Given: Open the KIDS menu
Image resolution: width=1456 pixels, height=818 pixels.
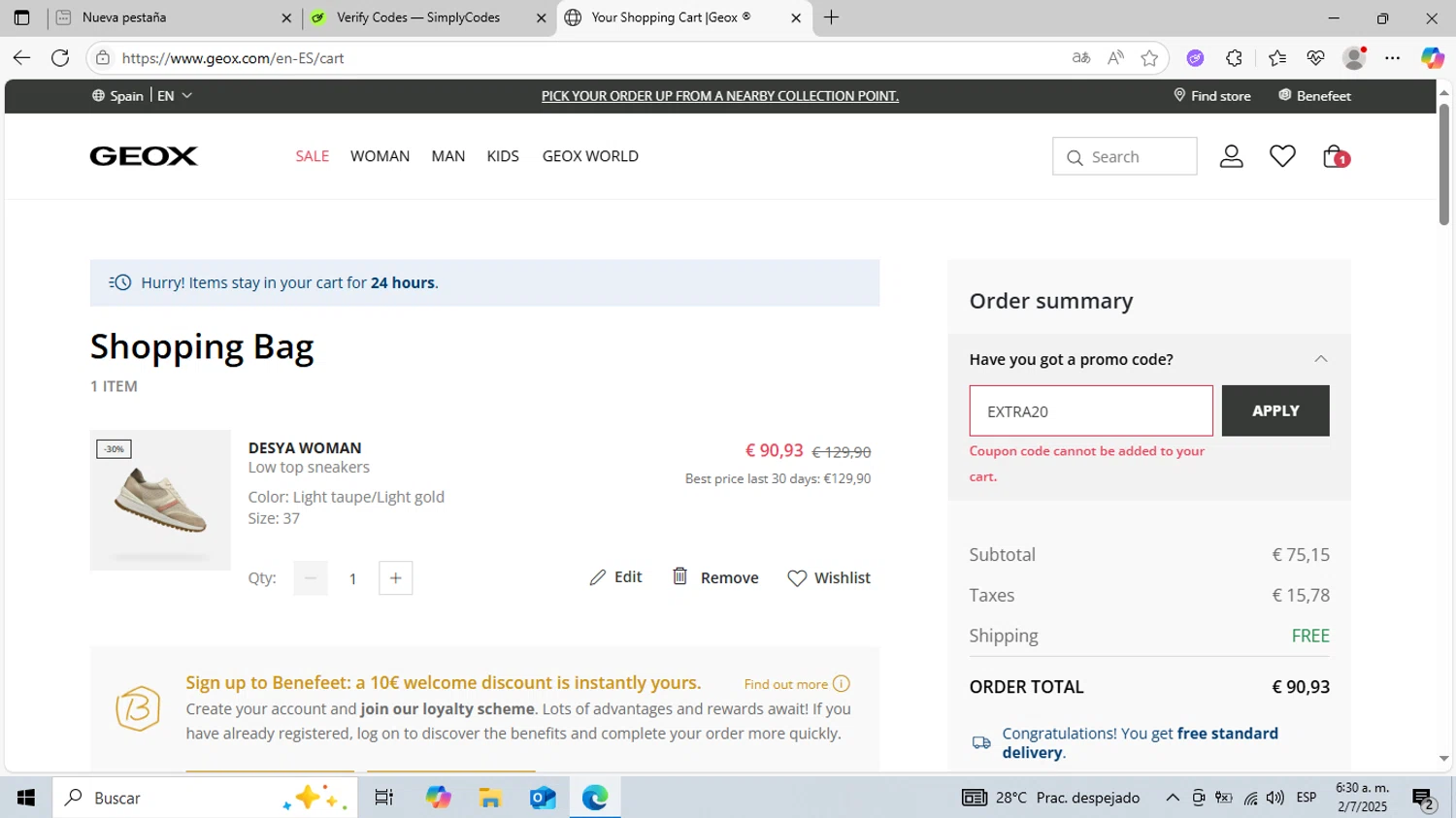Looking at the screenshot, I should click(503, 156).
